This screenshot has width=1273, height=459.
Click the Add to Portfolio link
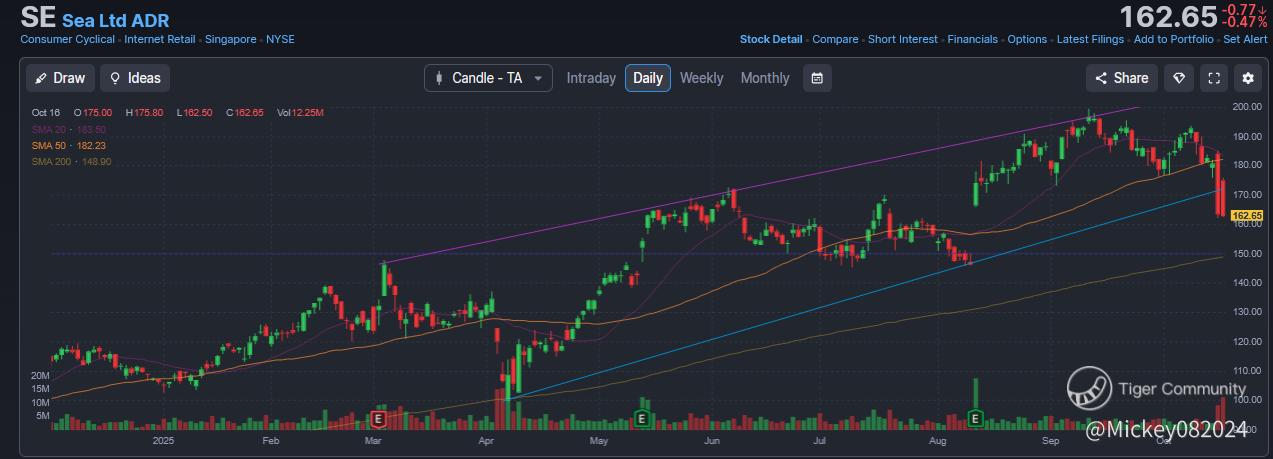click(1173, 39)
